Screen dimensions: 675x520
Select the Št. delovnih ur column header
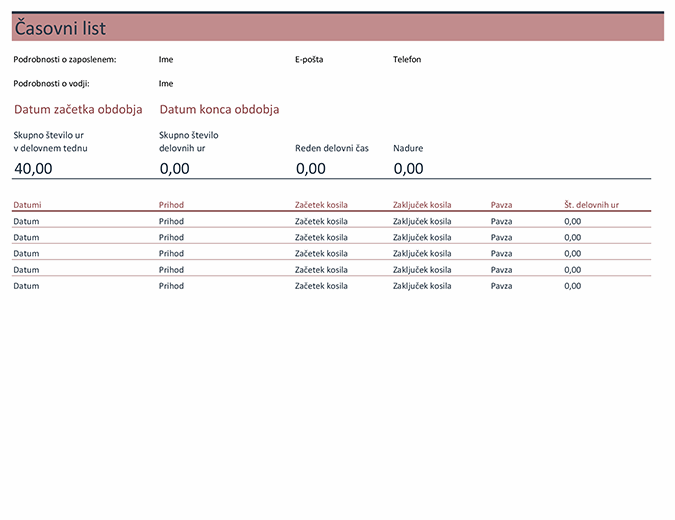(x=591, y=205)
